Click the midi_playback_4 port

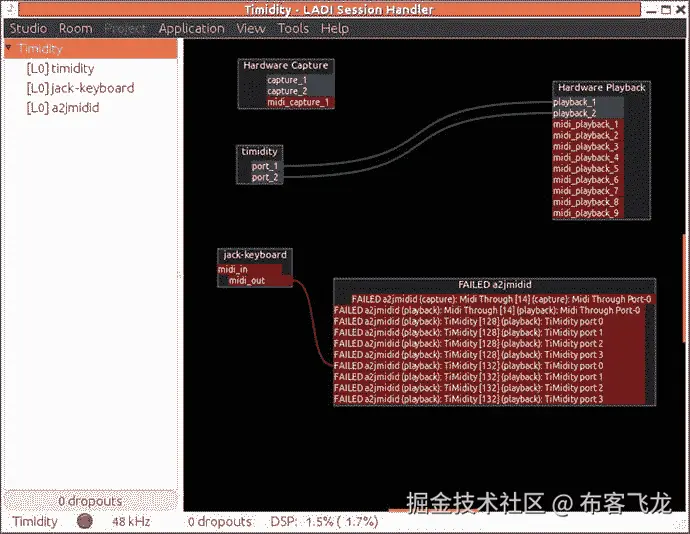pos(588,158)
